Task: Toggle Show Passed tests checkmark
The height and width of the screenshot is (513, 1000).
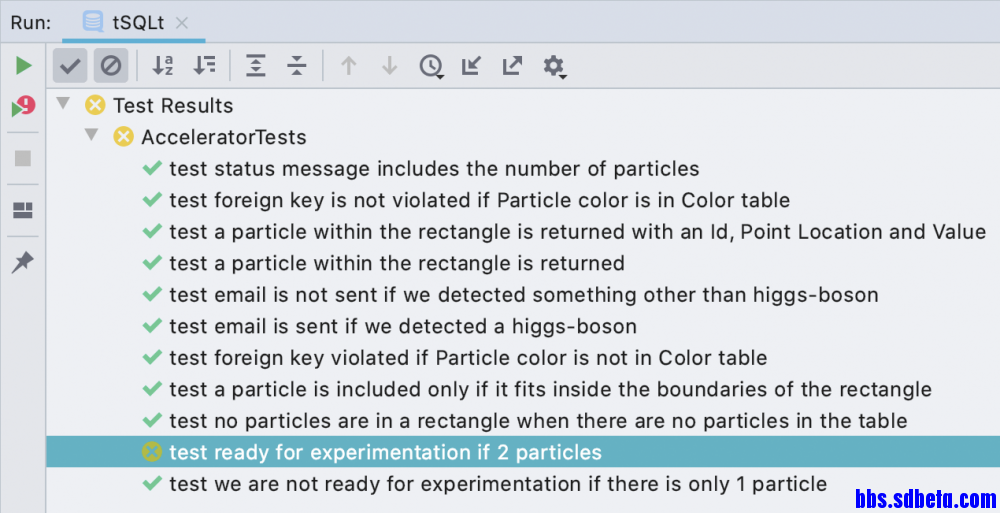Action: 70,65
